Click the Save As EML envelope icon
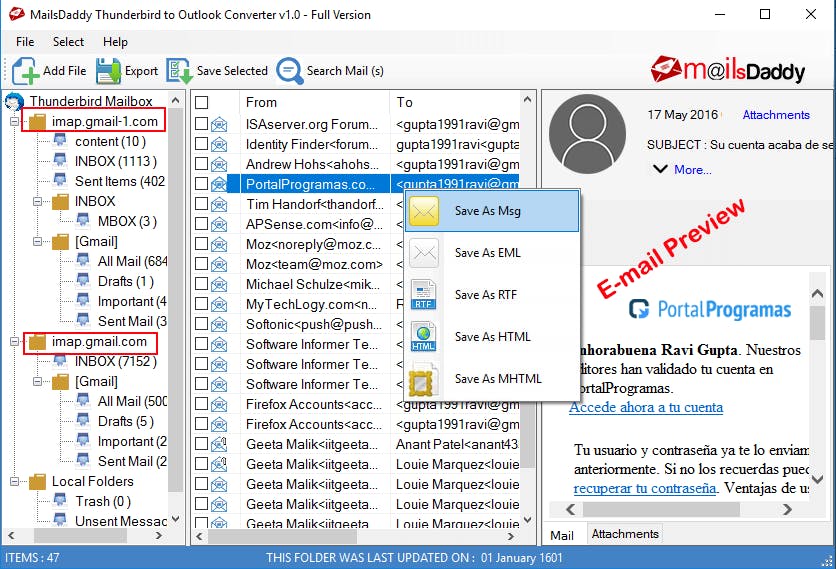The width and height of the screenshot is (836, 569). click(424, 253)
